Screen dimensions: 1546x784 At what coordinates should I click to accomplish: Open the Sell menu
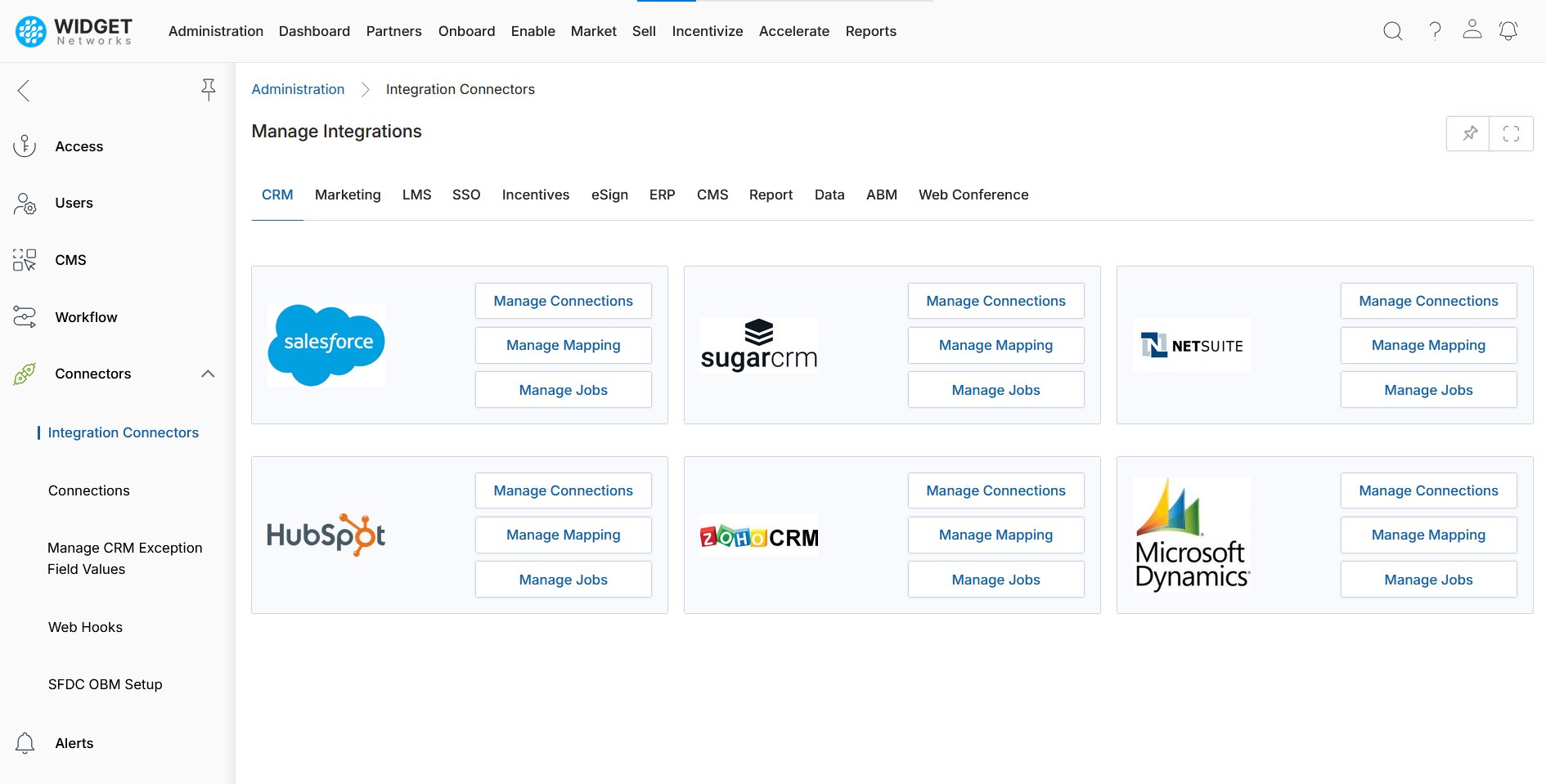(644, 31)
